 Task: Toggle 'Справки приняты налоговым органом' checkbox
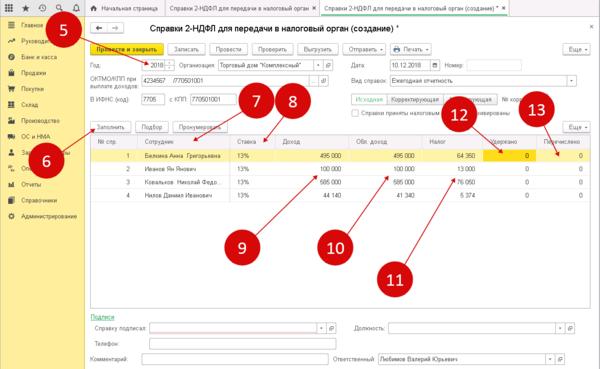tap(355, 113)
